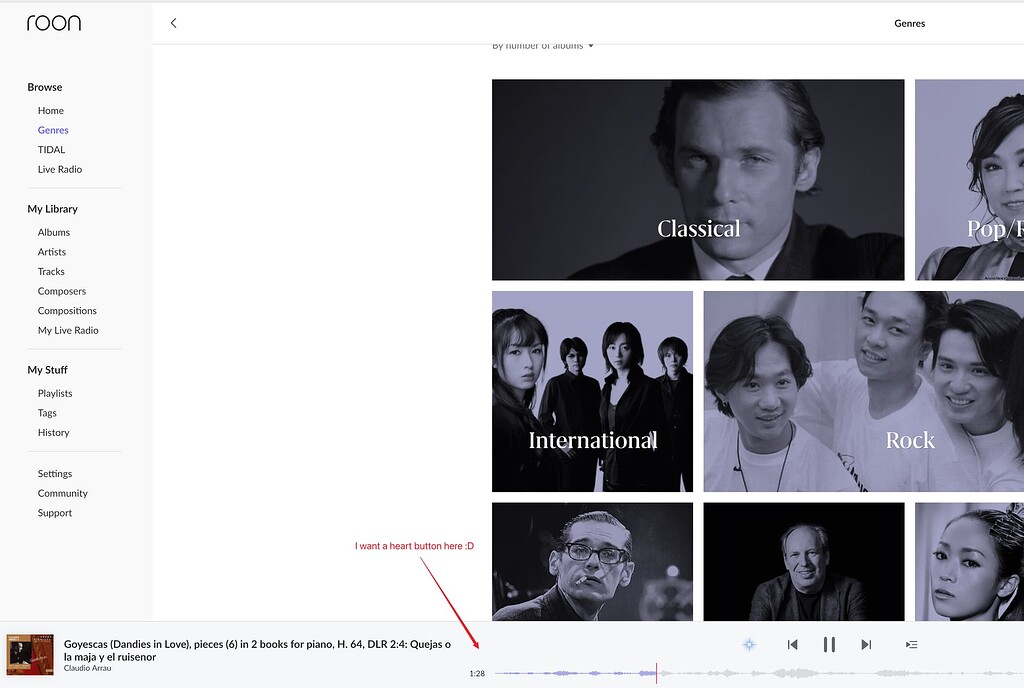Open Roon Settings
Viewport: 1024px width, 688px height.
(x=54, y=473)
